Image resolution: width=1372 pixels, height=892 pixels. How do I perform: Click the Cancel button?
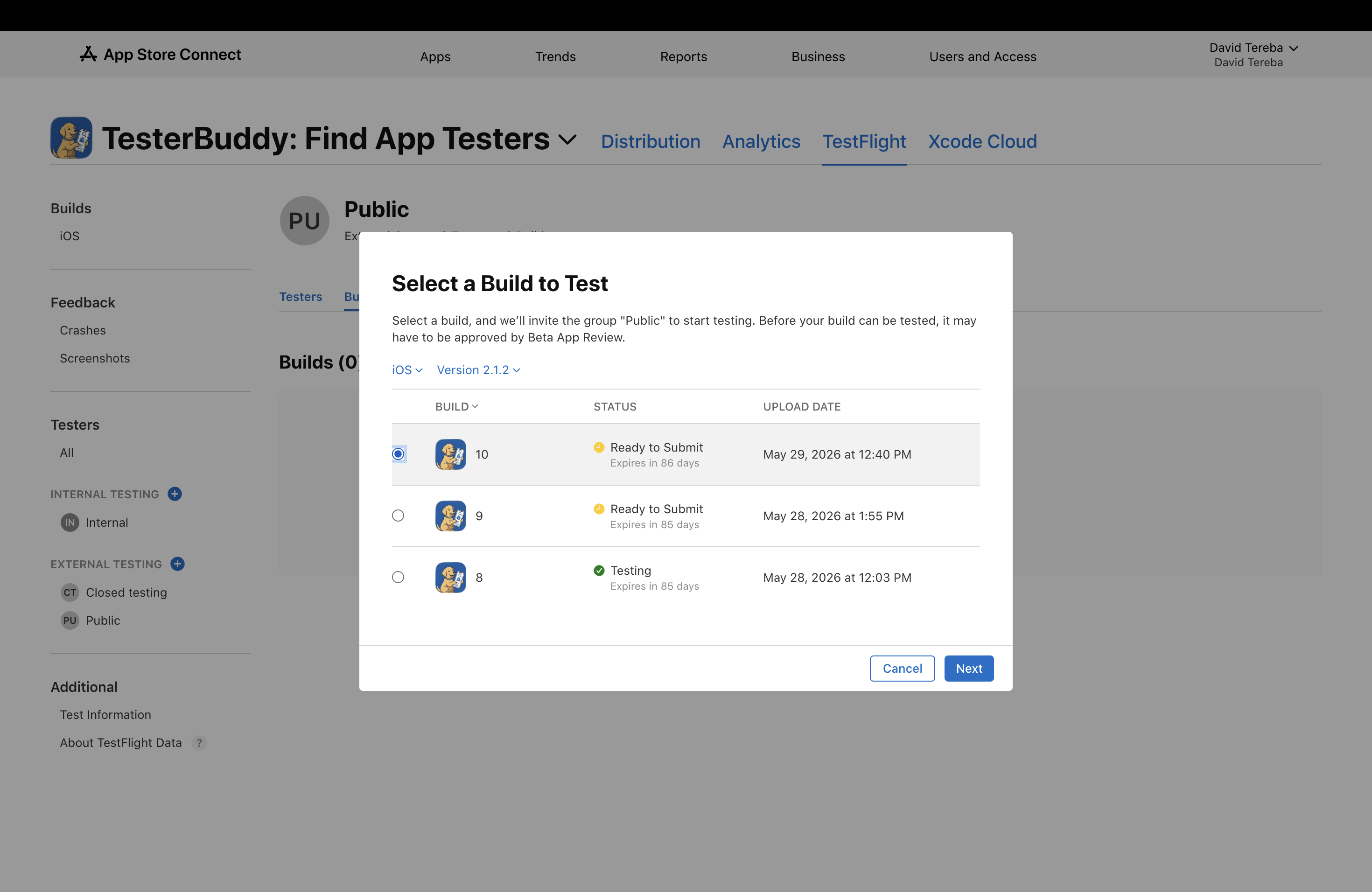[x=902, y=669]
